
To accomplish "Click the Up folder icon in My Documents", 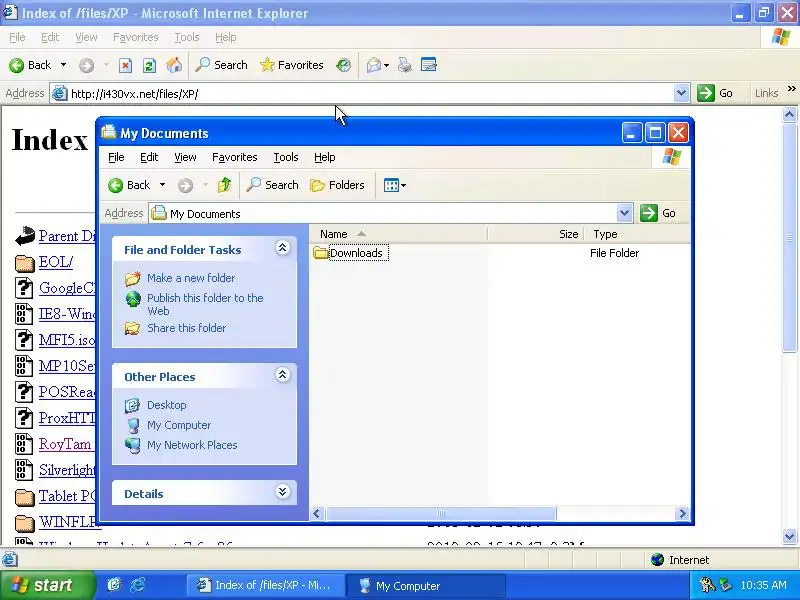I will click(224, 185).
